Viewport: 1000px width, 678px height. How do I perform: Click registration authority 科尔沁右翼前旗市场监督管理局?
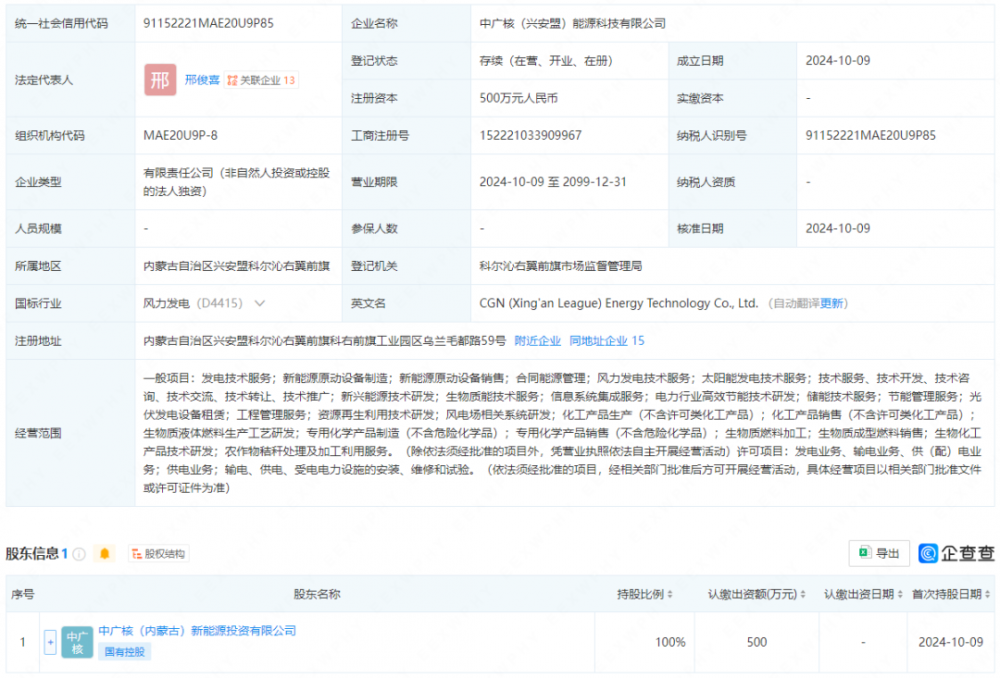tap(561, 266)
